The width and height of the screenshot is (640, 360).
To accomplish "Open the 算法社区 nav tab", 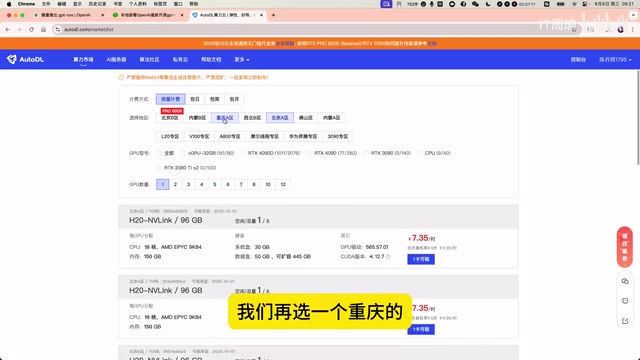I will coord(149,60).
